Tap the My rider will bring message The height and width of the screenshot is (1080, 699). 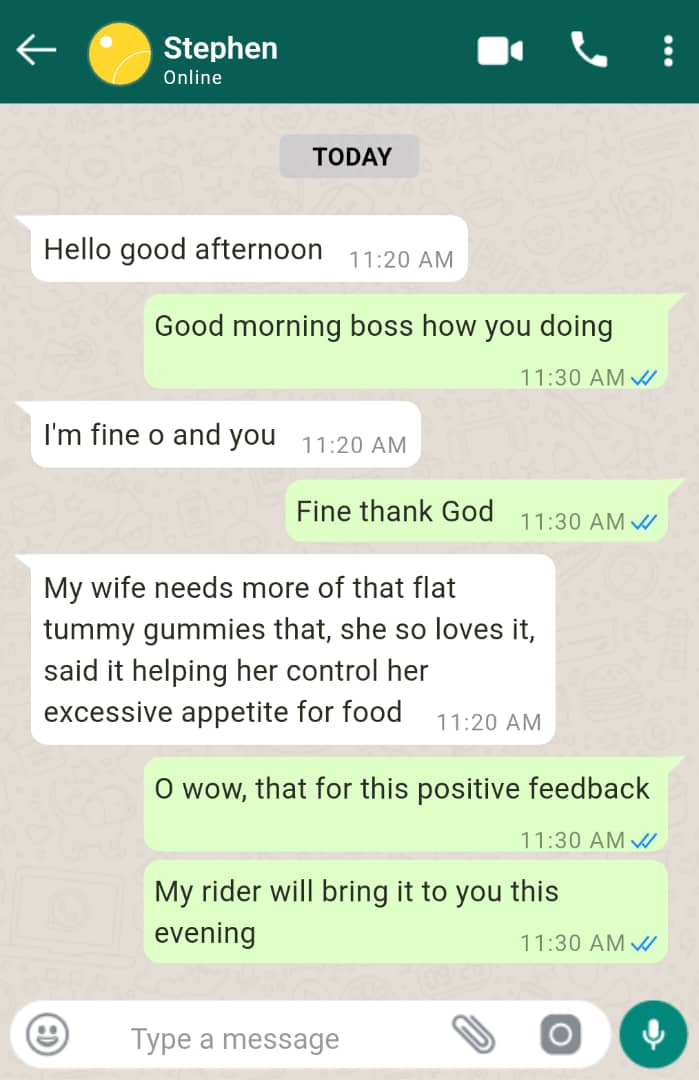(x=405, y=911)
